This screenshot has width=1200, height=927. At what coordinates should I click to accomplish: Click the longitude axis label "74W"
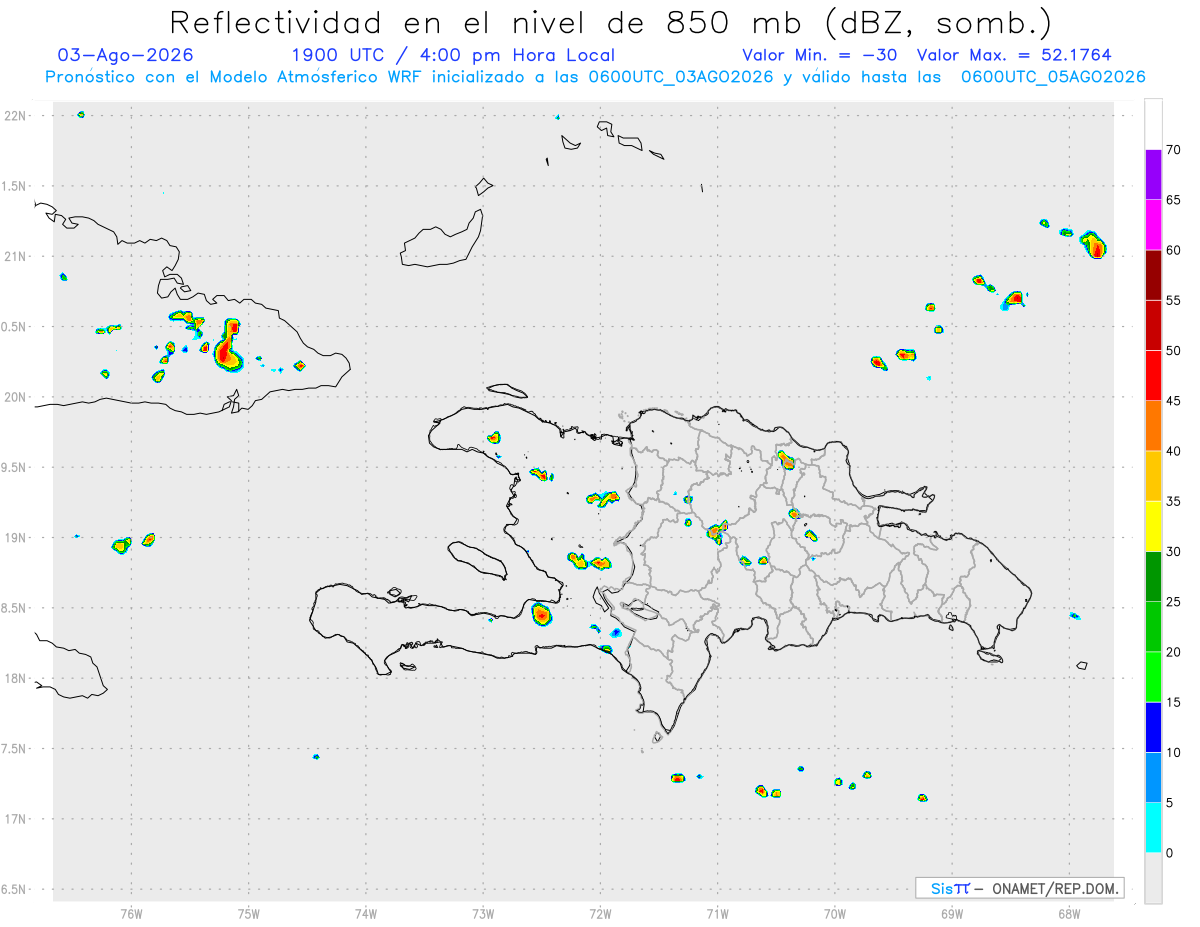[x=366, y=913]
